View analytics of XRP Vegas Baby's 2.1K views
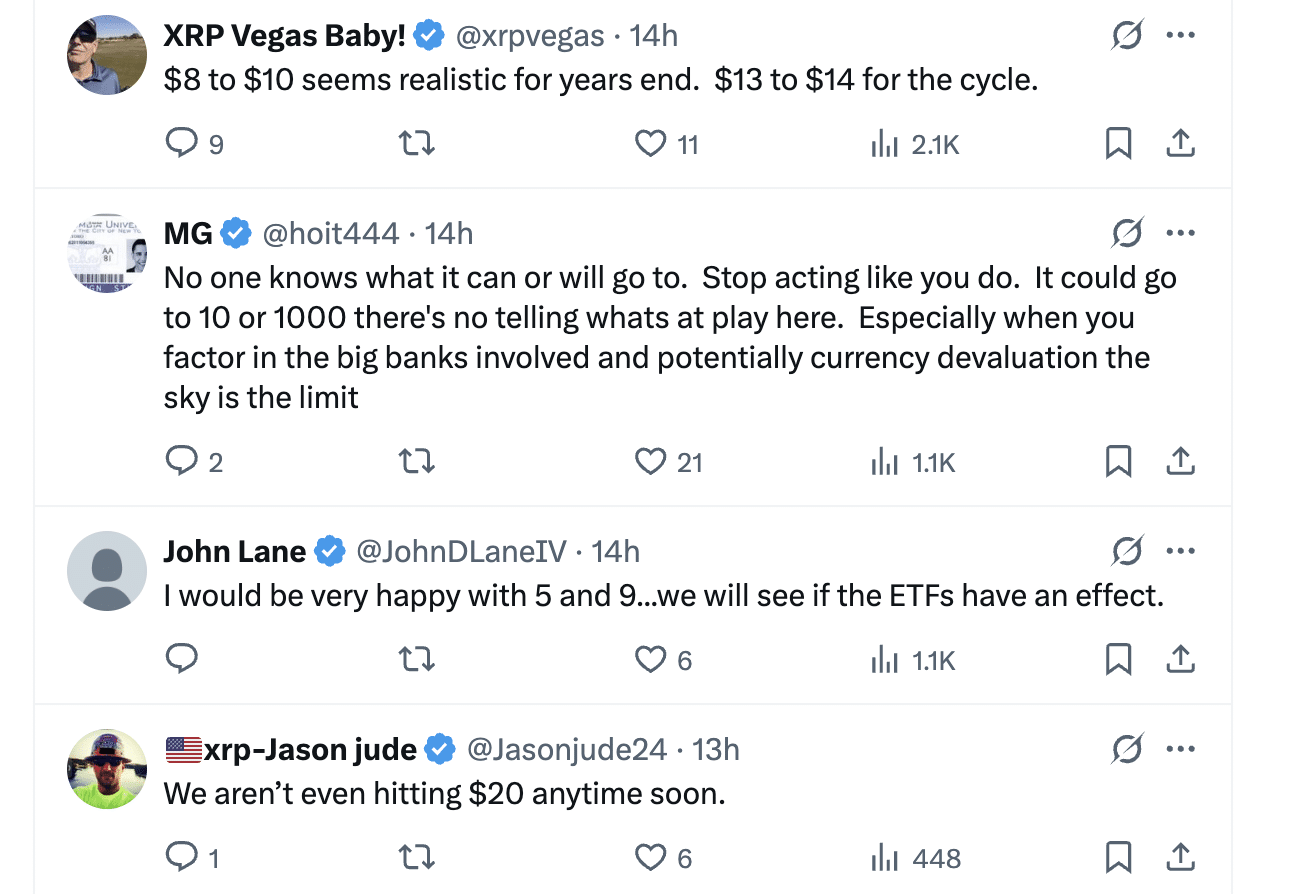This screenshot has height=894, width=1310. [915, 145]
